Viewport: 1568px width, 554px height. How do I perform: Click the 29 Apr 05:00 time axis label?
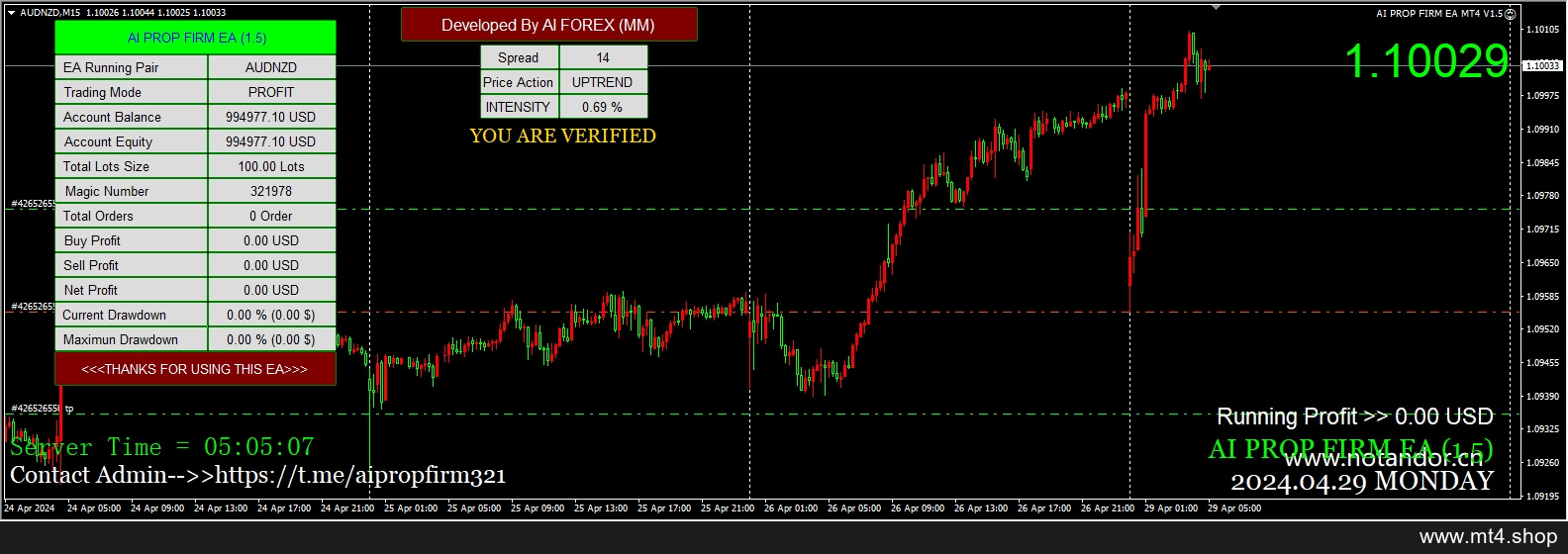coord(1234,508)
